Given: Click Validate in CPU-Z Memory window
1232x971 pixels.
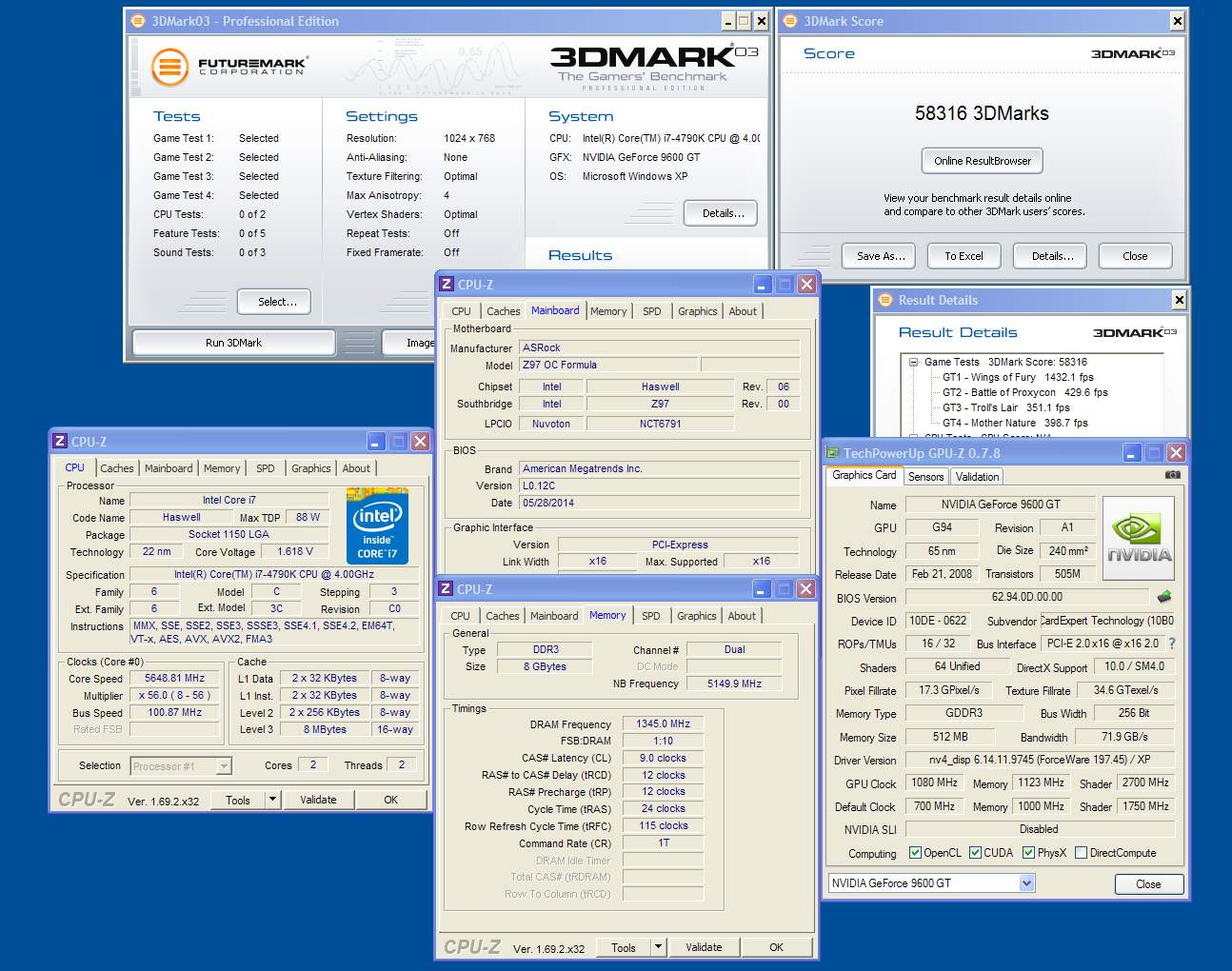Looking at the screenshot, I should point(704,947).
